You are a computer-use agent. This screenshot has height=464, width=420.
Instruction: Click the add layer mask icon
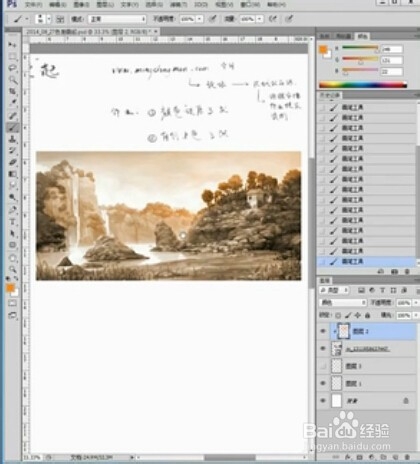click(359, 457)
